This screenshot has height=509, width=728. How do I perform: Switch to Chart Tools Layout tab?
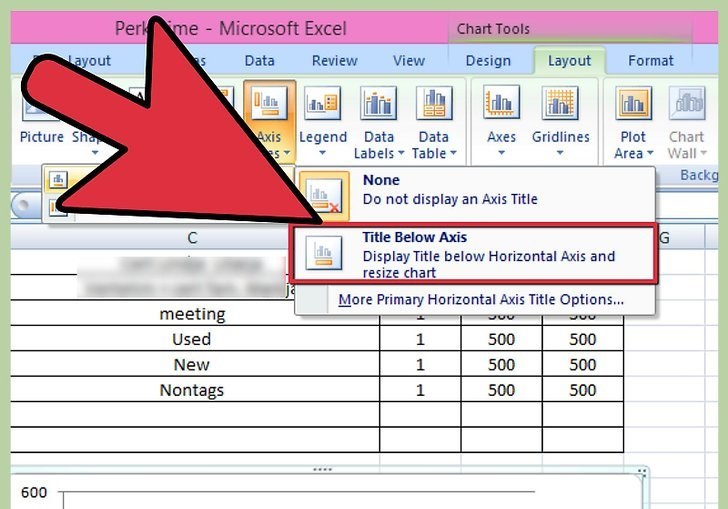click(x=569, y=61)
